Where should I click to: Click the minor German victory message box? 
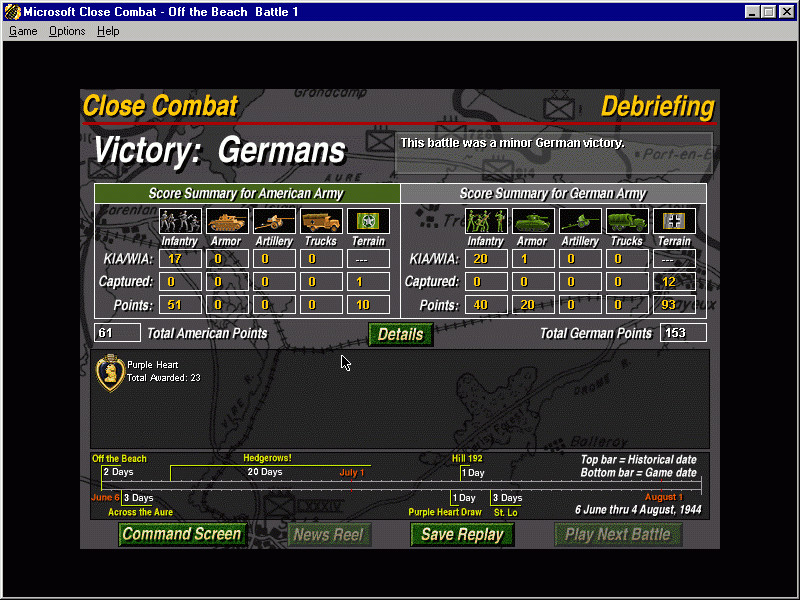pyautogui.click(x=554, y=153)
